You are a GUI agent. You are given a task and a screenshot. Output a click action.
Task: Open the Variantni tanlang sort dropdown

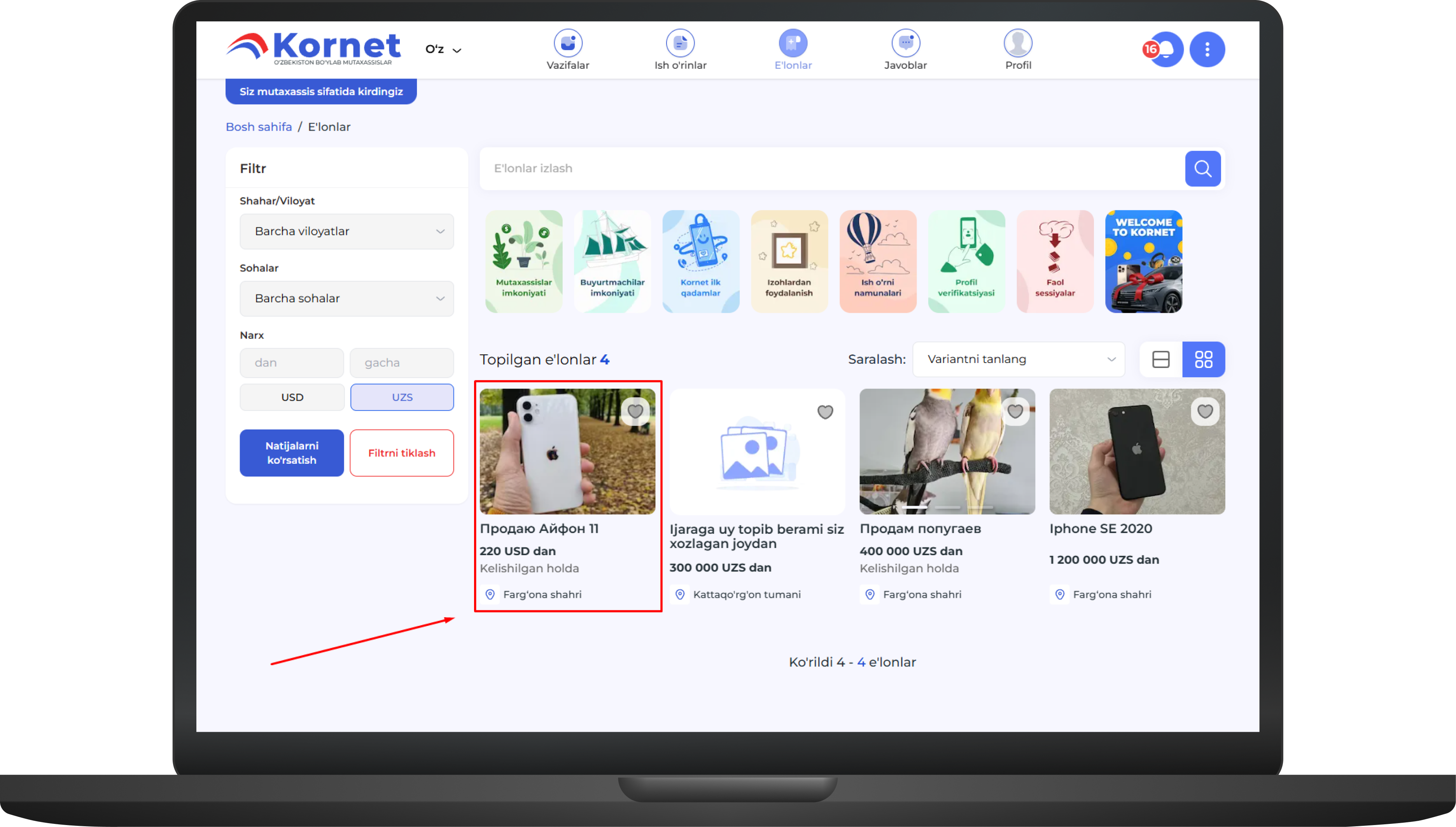(1018, 359)
